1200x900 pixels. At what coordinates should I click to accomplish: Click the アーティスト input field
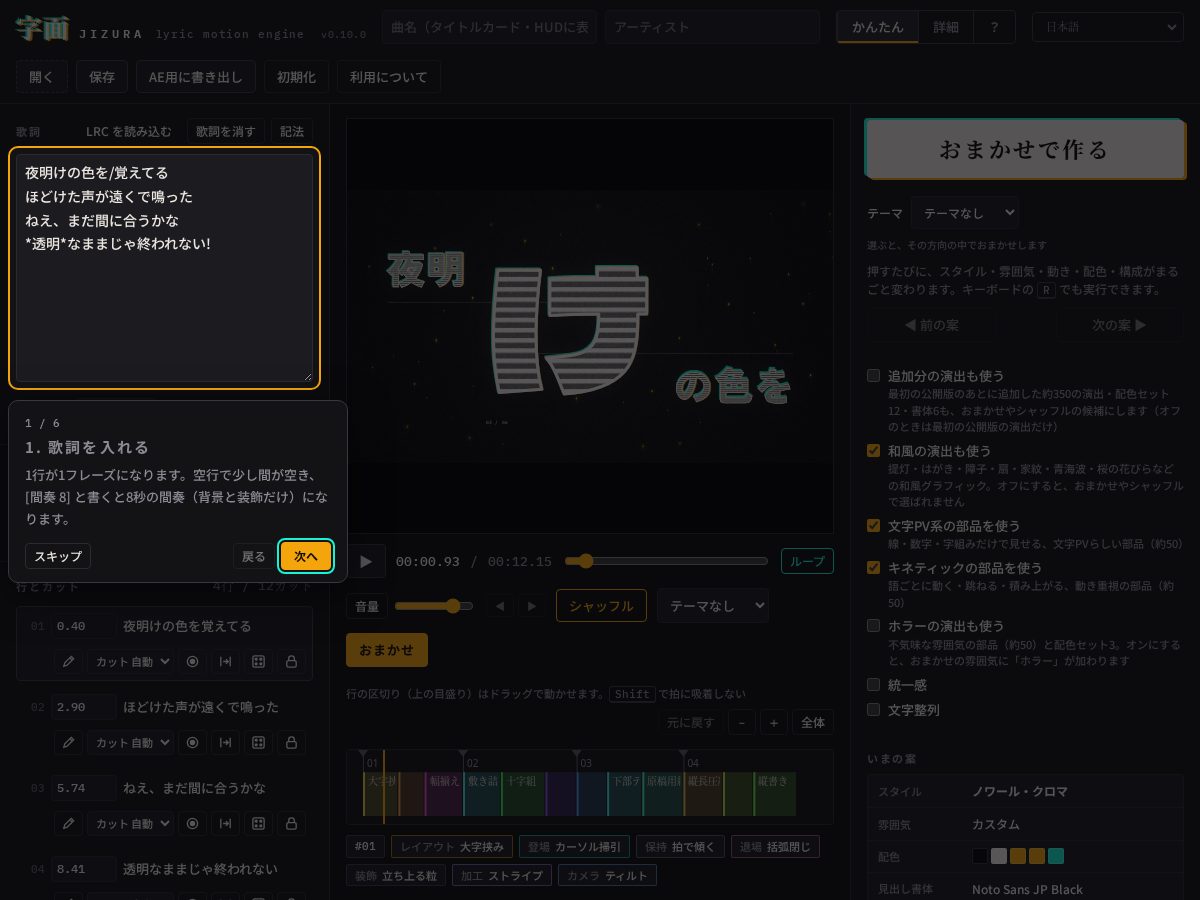[x=712, y=27]
